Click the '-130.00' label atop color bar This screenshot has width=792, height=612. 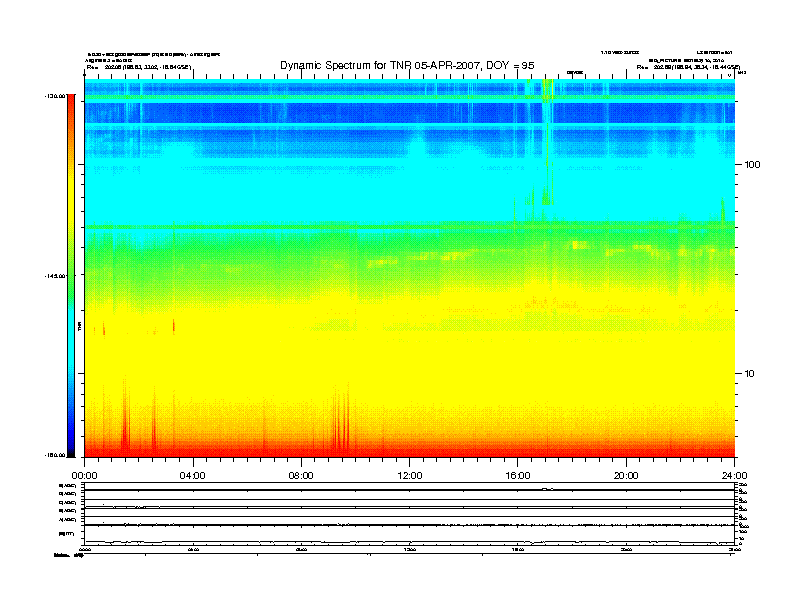click(55, 95)
